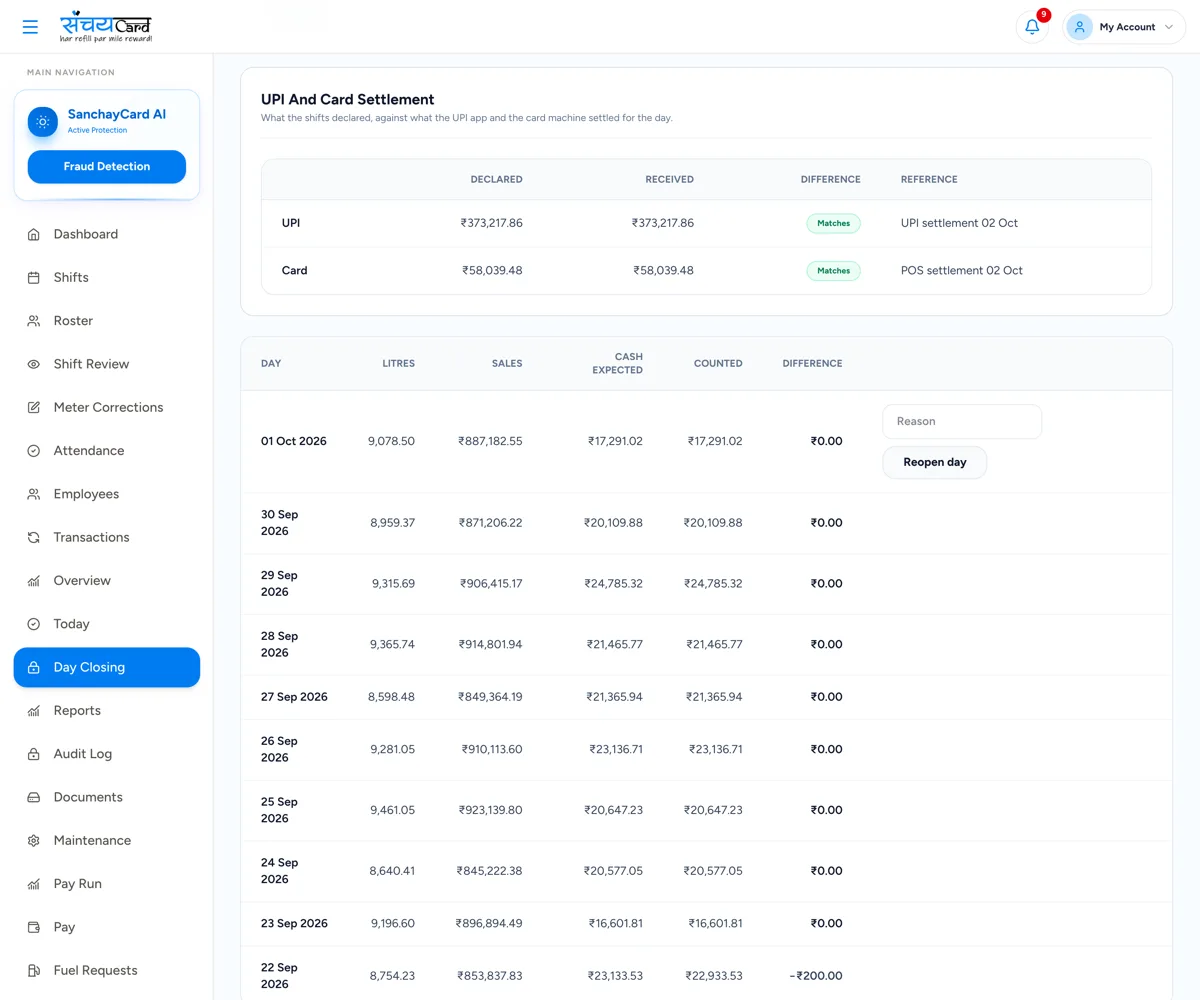Screen dimensions: 1200x1000
Task: Open Reports from the sidebar
Action: pos(107,711)
